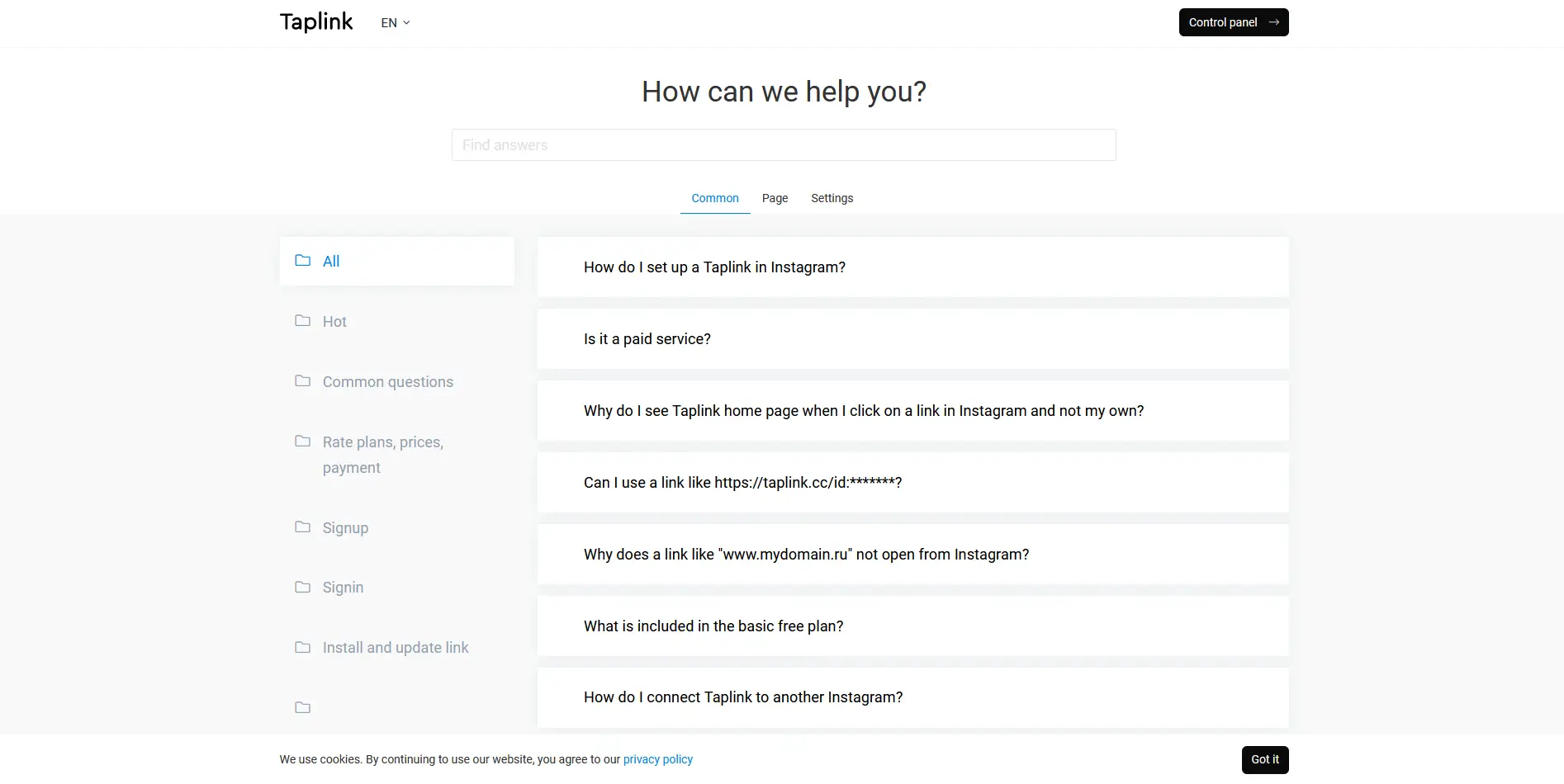
Task: Click the folder icon next to Hot
Action: pos(303,320)
